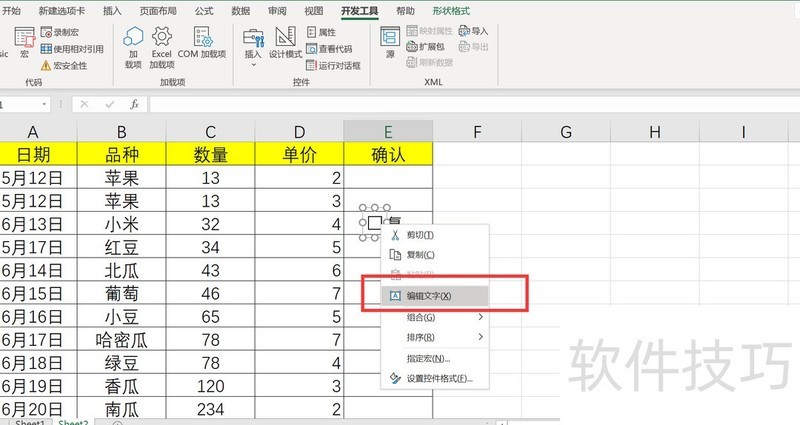Viewport: 800px width, 425px height.
Task: Toggle Design Mode (设计模式)
Action: coord(285,42)
